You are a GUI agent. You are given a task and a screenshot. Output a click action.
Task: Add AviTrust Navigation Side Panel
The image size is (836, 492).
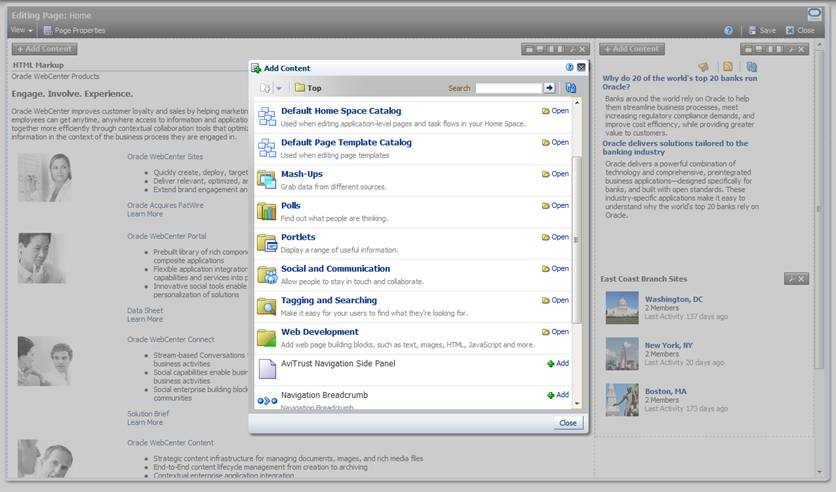point(558,363)
